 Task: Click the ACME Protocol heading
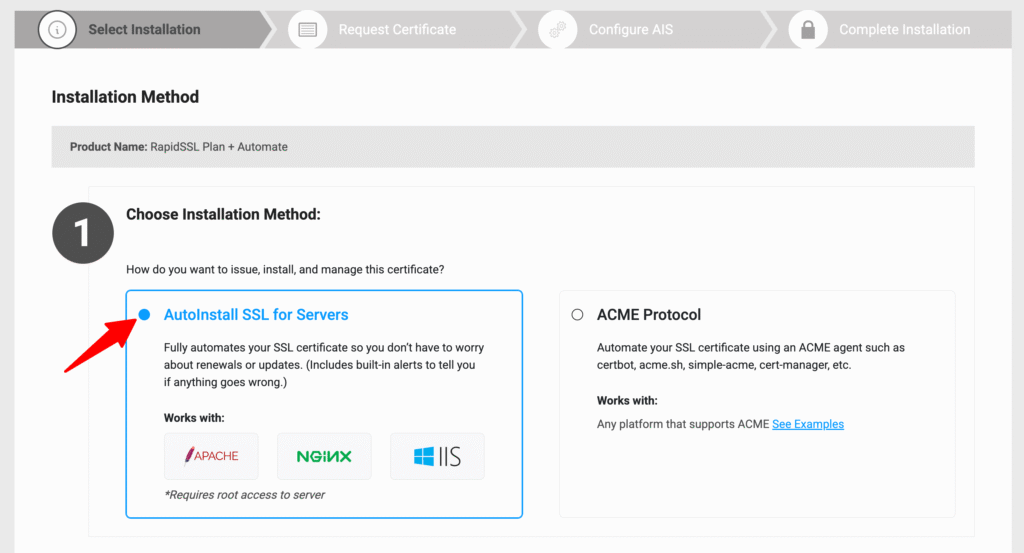pos(648,315)
